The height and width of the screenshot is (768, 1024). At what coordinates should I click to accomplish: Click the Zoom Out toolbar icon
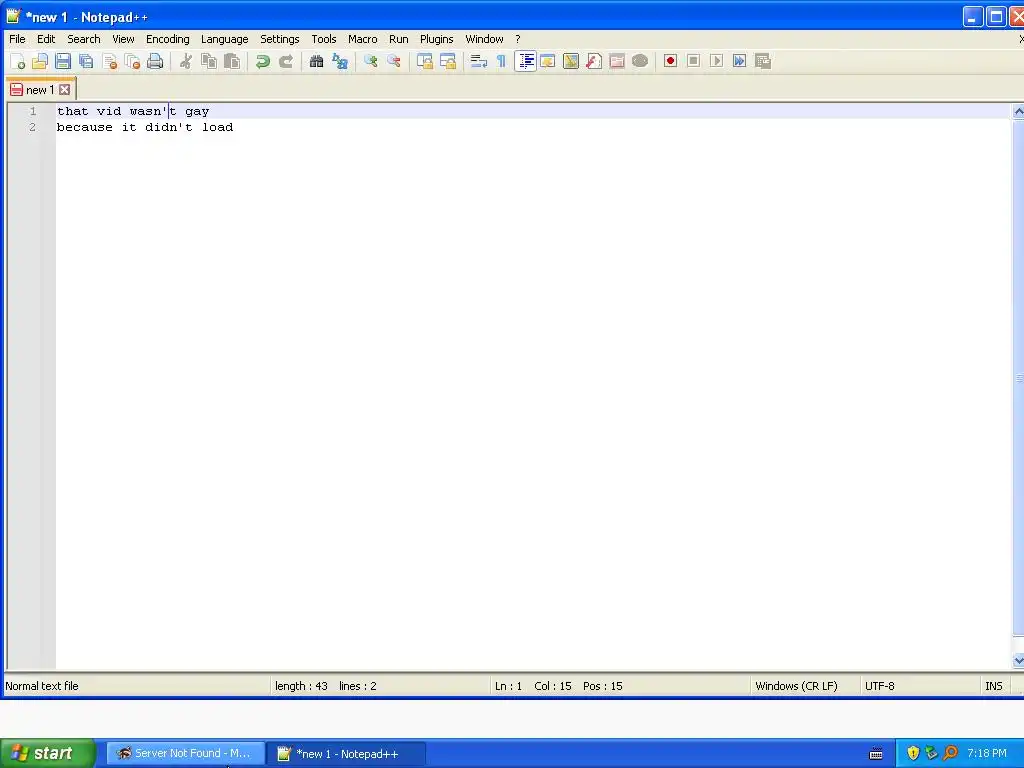(394, 61)
